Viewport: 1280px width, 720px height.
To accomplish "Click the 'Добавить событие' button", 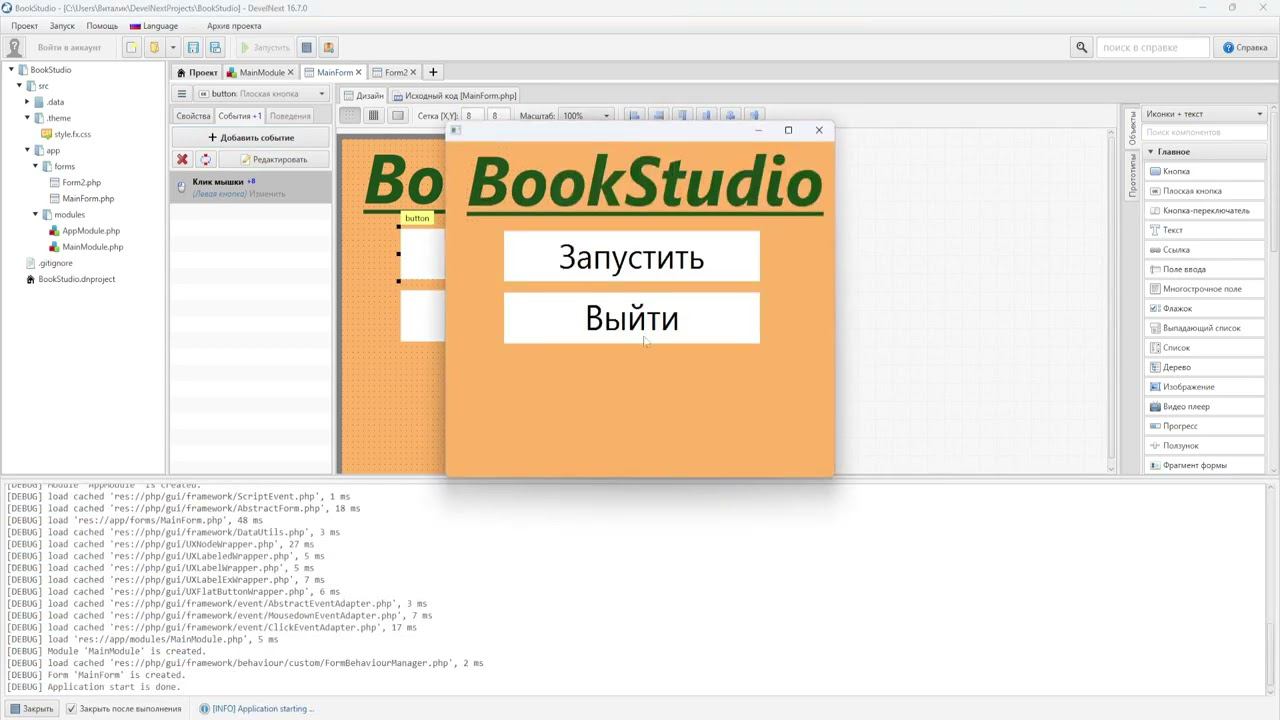I will [251, 137].
